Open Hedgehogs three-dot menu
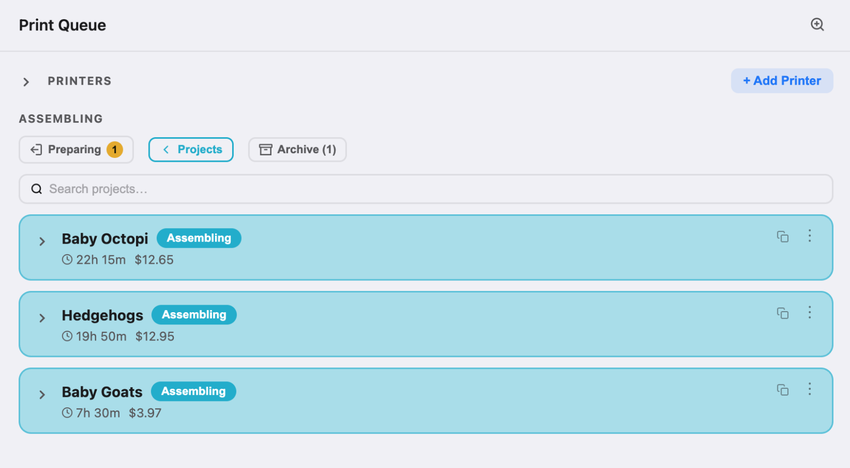The width and height of the screenshot is (850, 468). pos(809,312)
